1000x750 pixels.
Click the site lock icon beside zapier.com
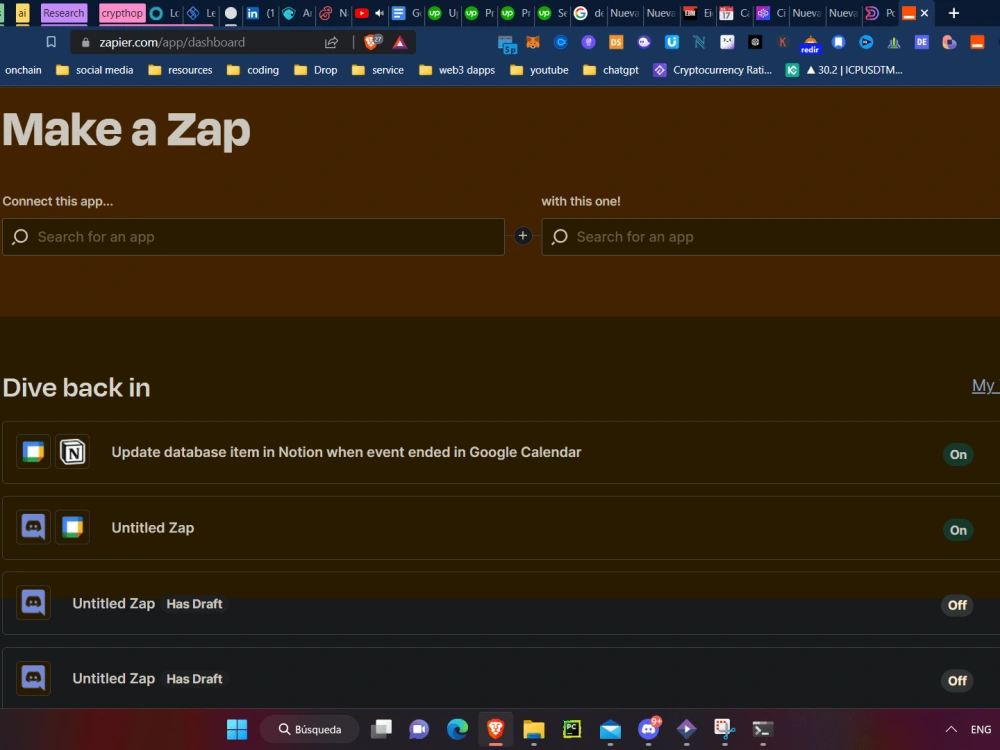coord(85,43)
